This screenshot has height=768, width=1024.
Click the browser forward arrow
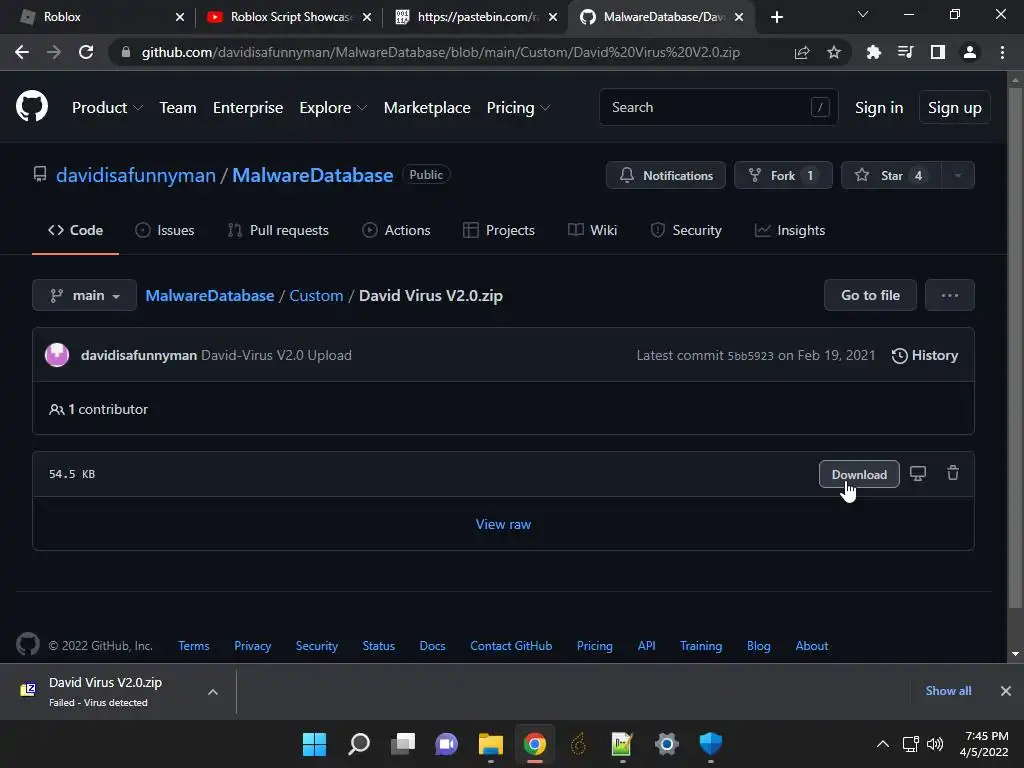(x=54, y=52)
